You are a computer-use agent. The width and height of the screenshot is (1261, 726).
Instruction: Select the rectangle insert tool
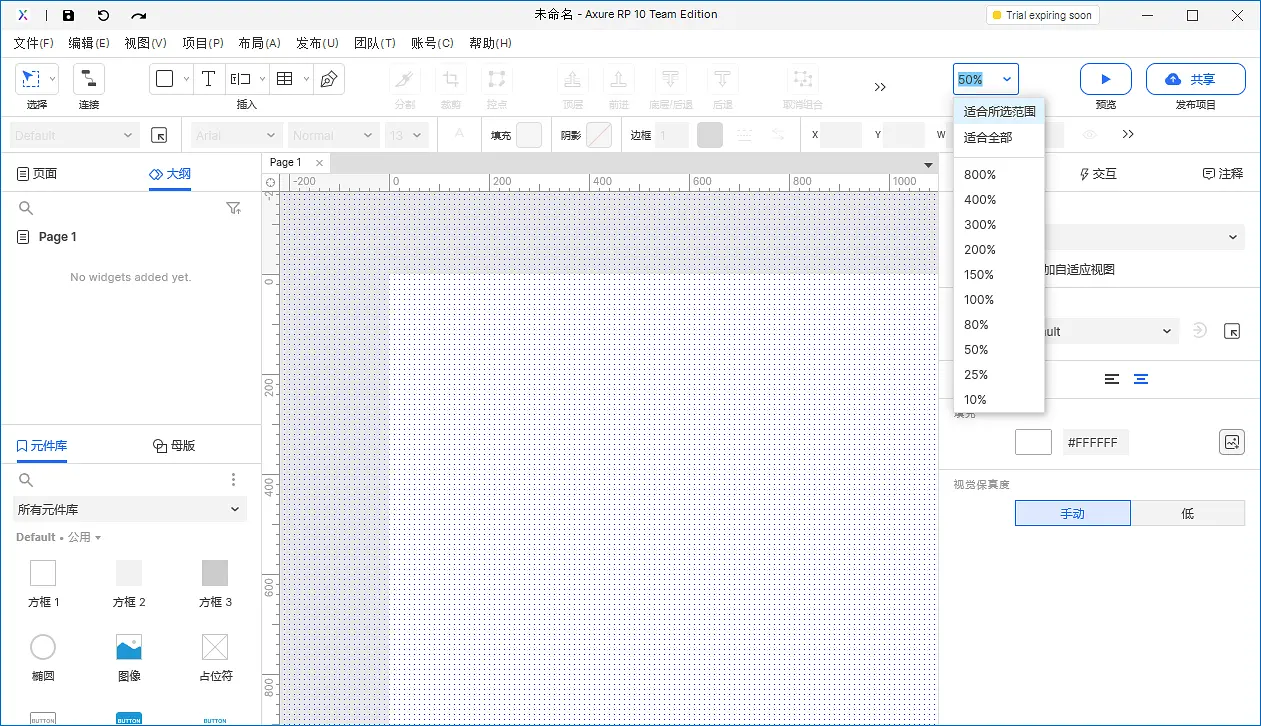tap(166, 77)
